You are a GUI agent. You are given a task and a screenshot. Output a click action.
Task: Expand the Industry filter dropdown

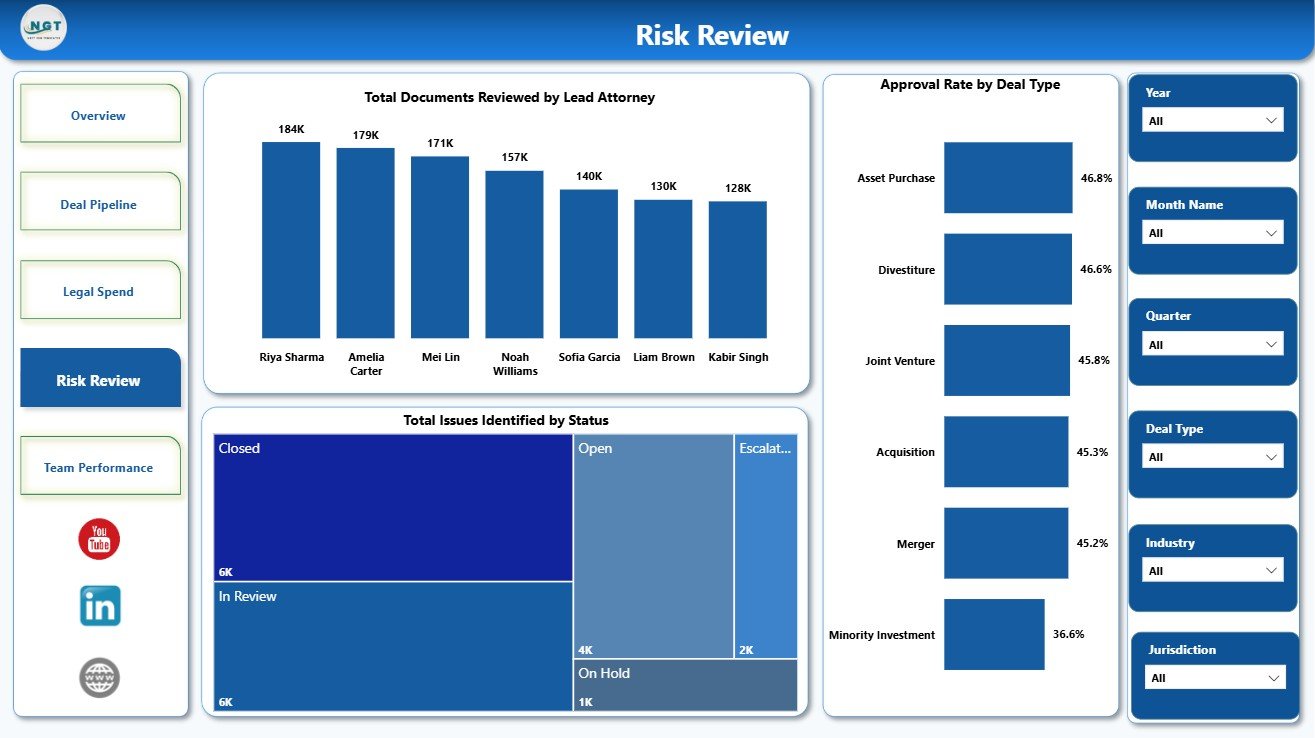tap(1212, 571)
